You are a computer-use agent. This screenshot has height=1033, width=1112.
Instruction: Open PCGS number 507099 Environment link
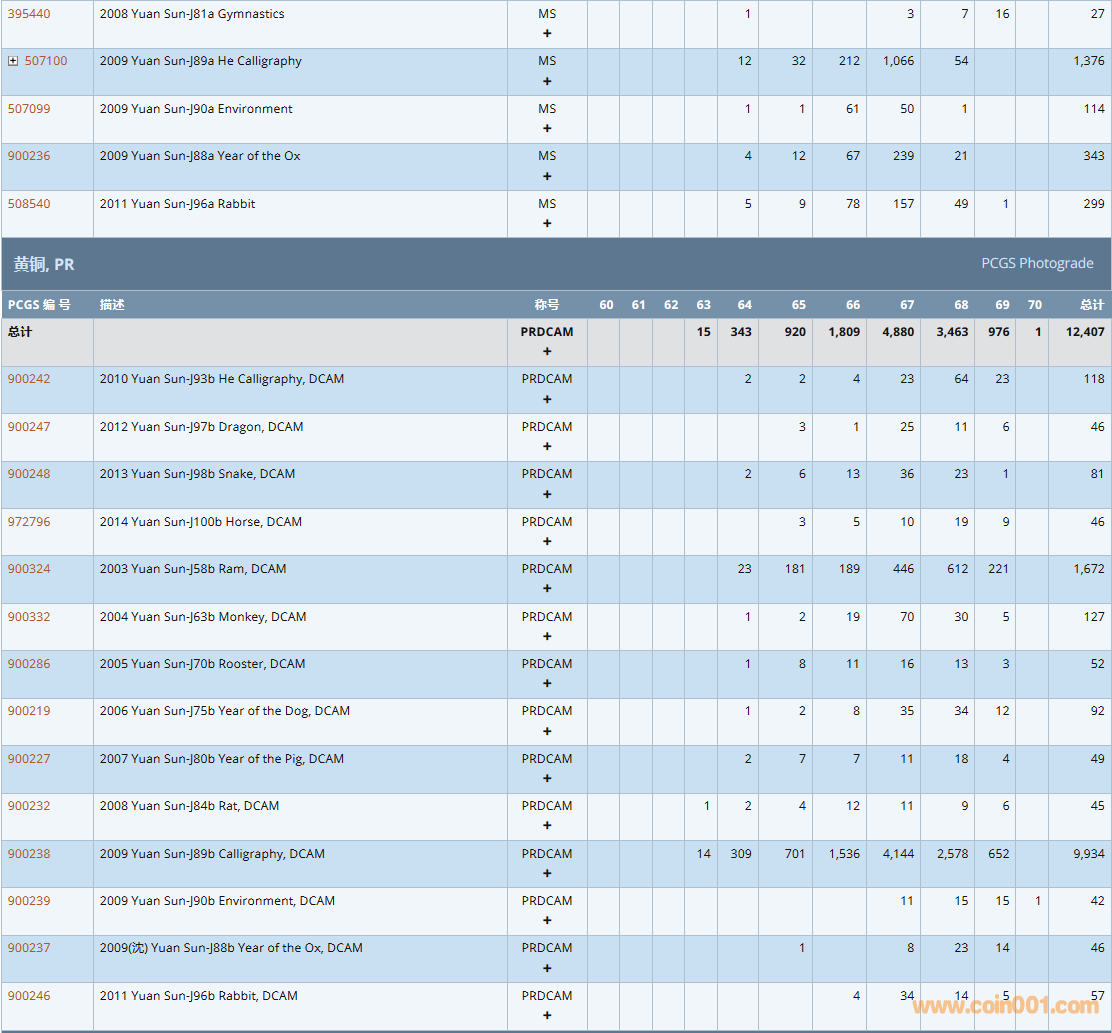click(x=28, y=109)
